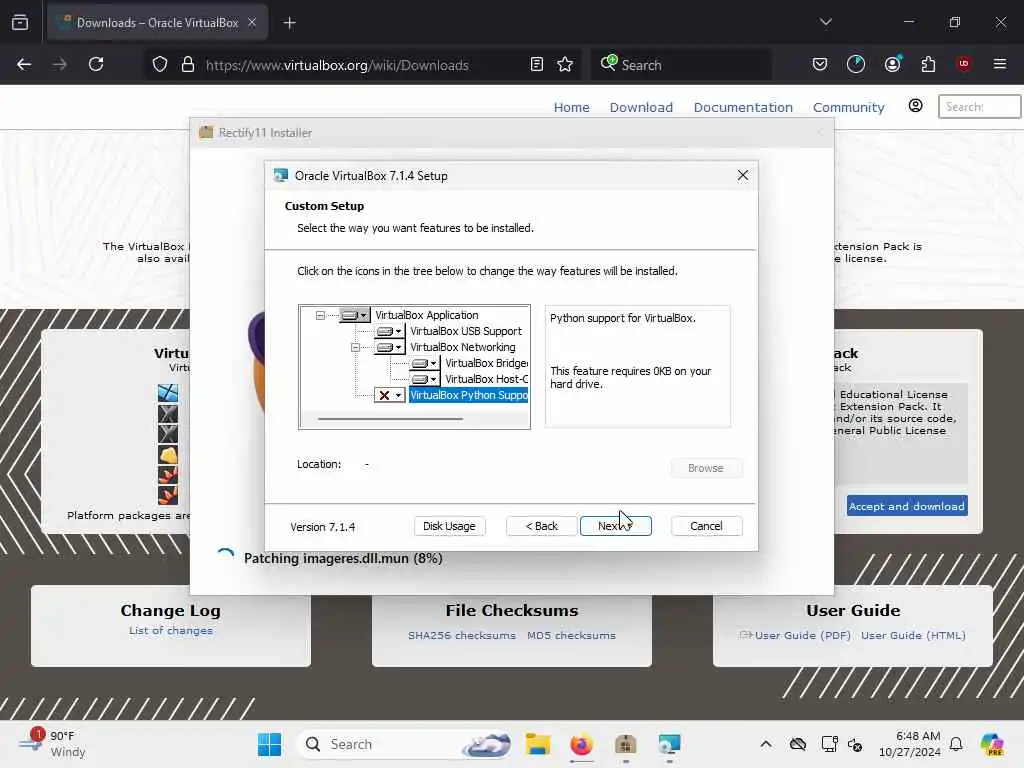Screen dimensions: 1024x768
Task: Open a new browser tab
Action: point(289,23)
